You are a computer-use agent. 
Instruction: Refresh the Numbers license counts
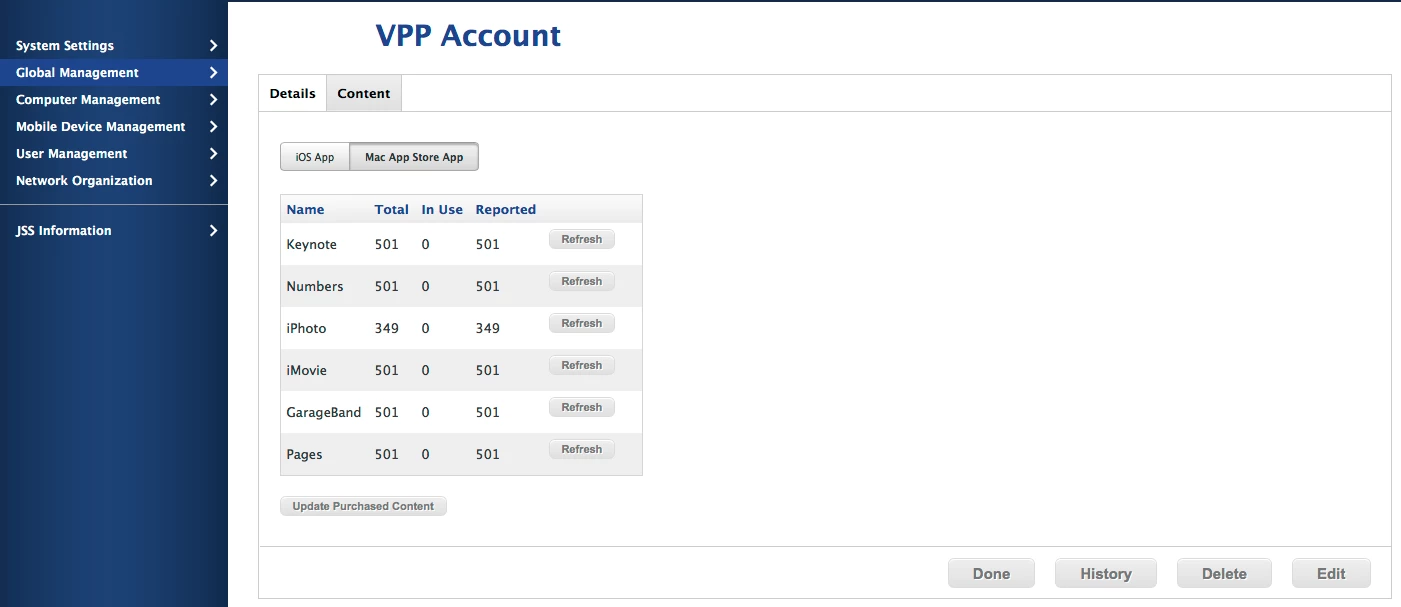pyautogui.click(x=582, y=282)
